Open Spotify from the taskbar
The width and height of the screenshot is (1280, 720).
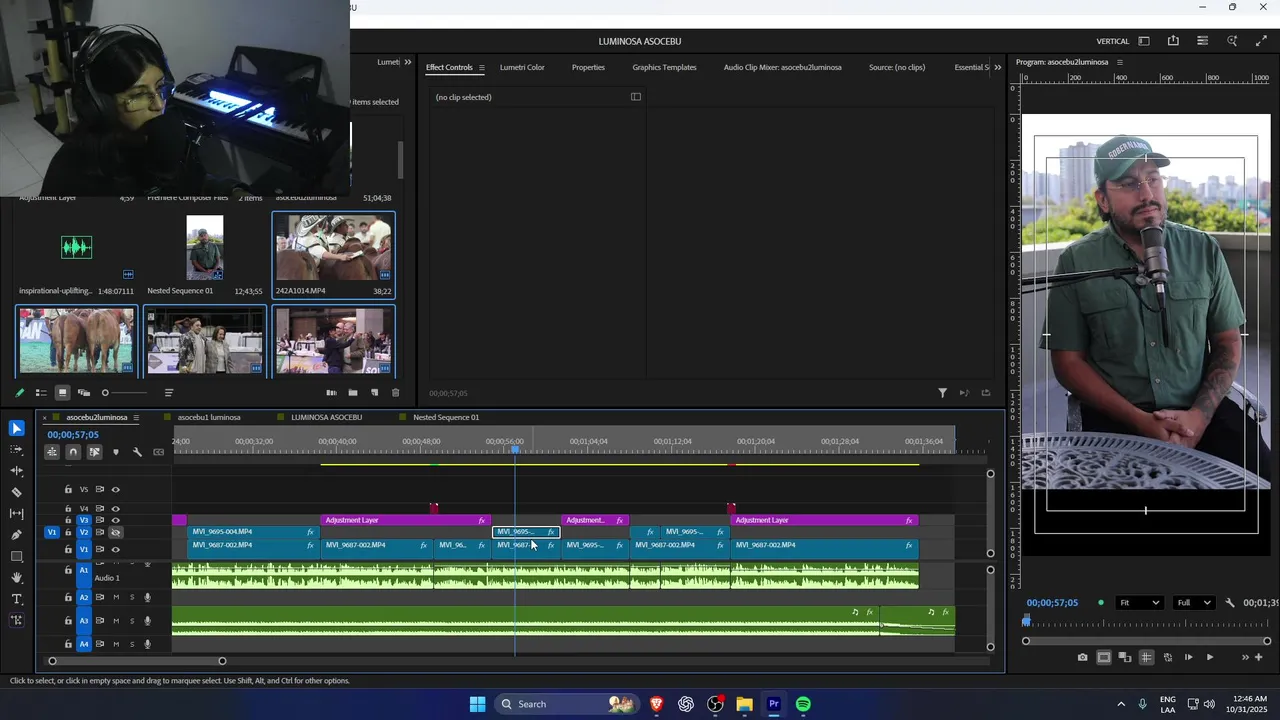[803, 704]
